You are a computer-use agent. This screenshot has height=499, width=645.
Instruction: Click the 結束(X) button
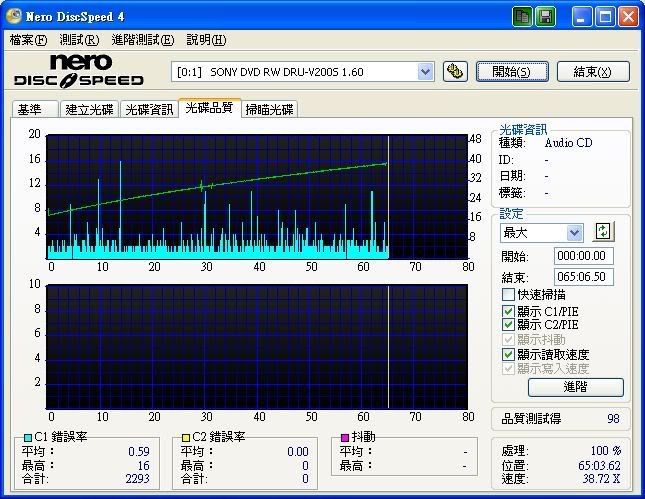593,72
